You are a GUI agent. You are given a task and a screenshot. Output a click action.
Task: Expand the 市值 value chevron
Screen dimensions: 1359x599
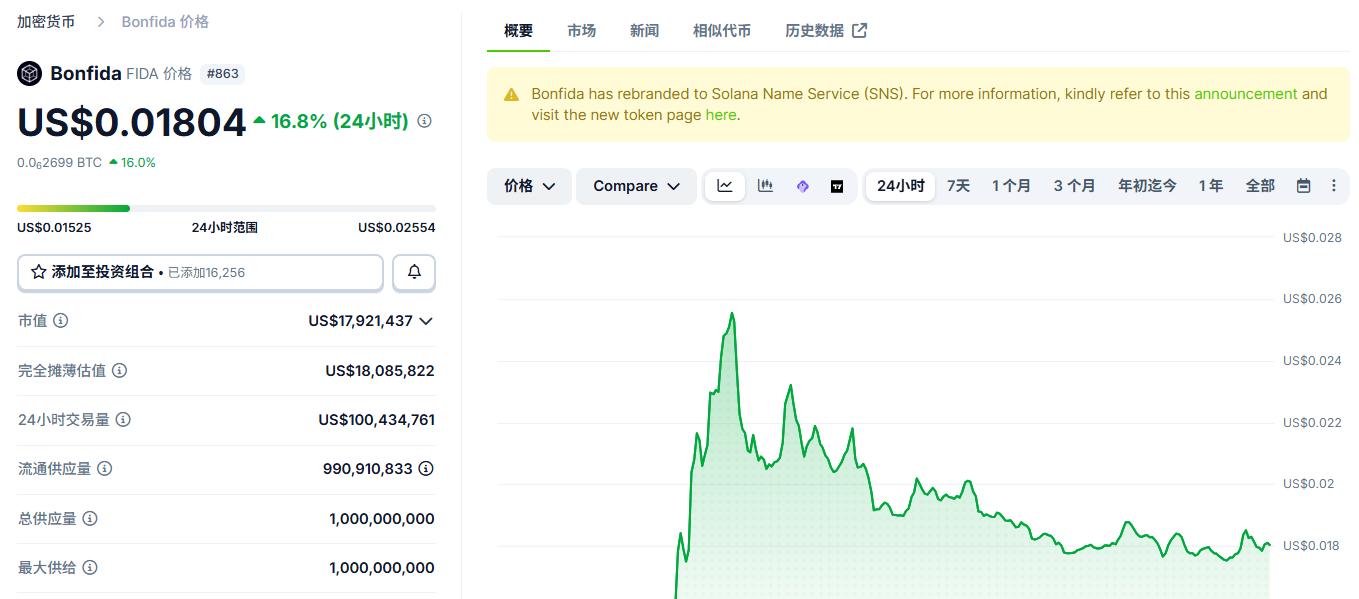pyautogui.click(x=426, y=321)
